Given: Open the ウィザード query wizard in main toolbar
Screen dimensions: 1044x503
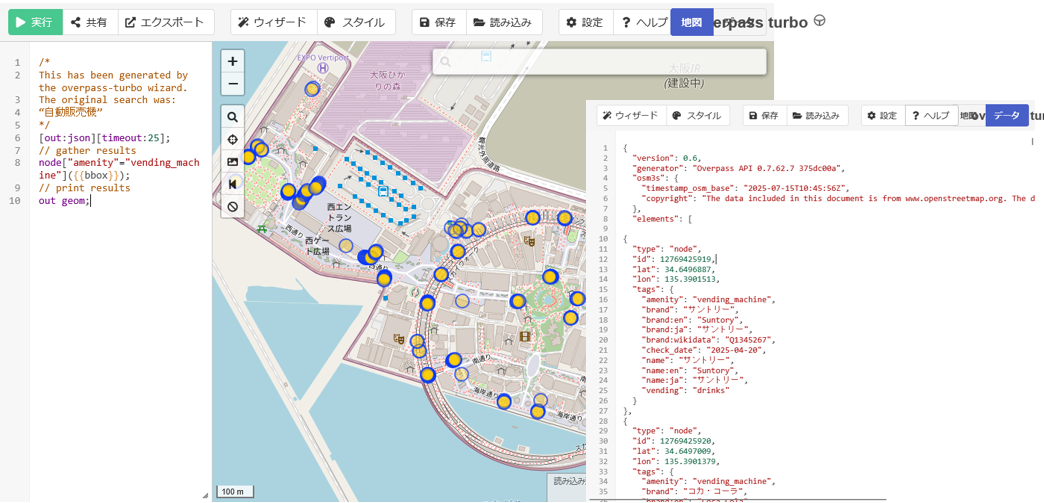Looking at the screenshot, I should (x=274, y=22).
